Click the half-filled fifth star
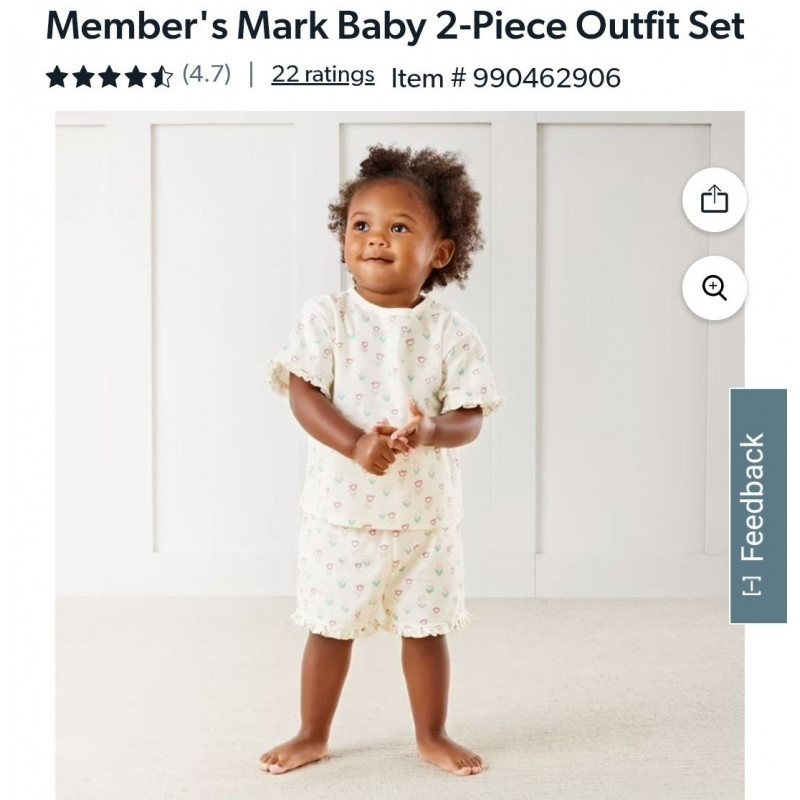800x800 pixels. pos(161,77)
